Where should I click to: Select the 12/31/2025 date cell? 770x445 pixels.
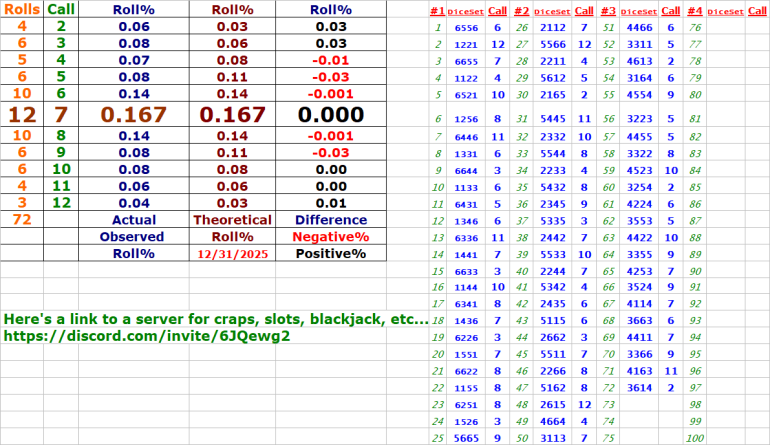pyautogui.click(x=232, y=254)
